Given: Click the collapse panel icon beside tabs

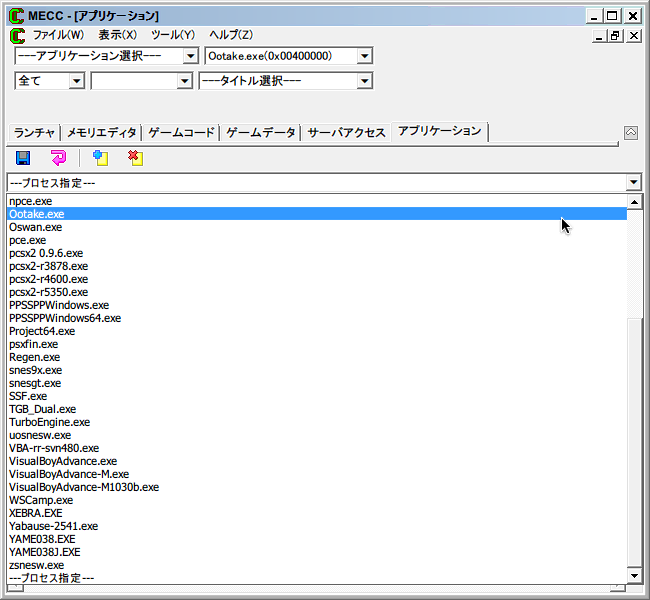Looking at the screenshot, I should tap(631, 133).
